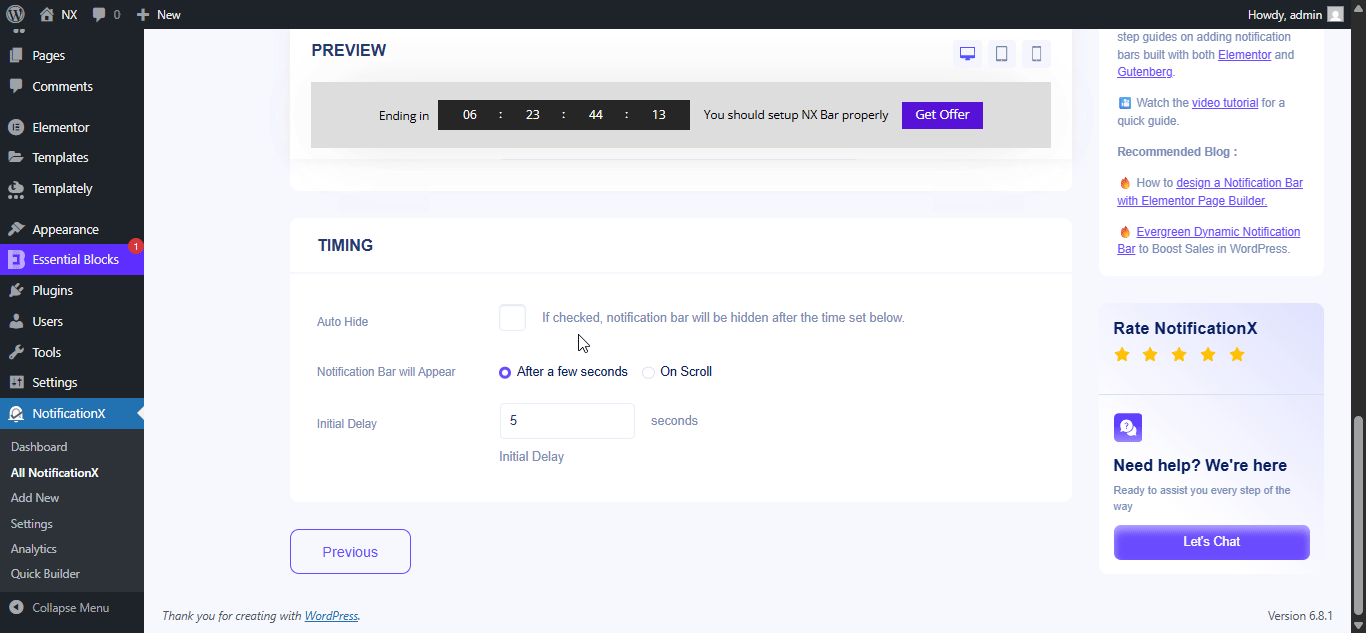
Task: Click the Previous button
Action: [x=350, y=552]
